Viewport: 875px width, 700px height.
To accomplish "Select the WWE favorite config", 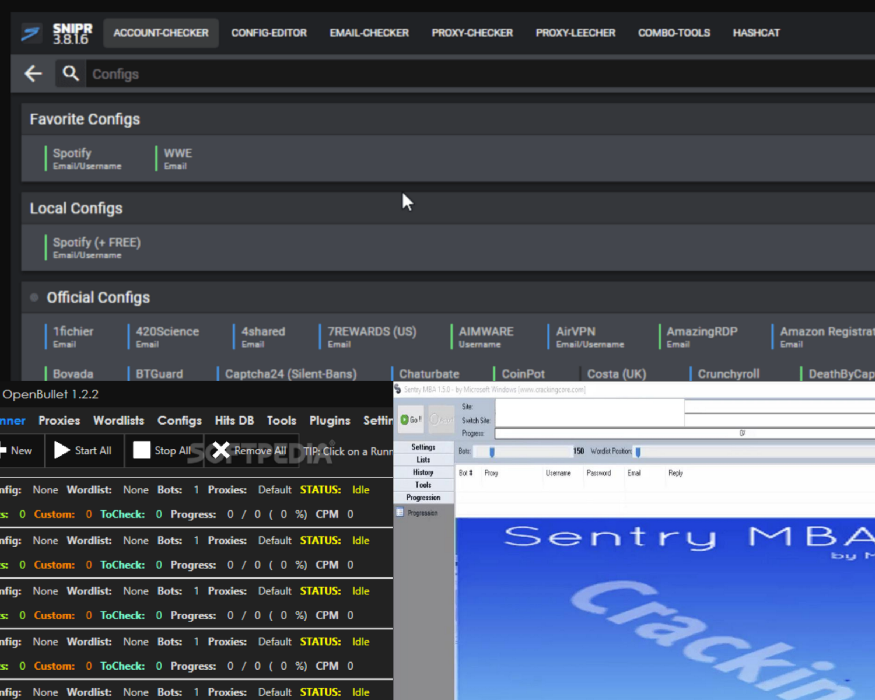I will click(x=177, y=158).
